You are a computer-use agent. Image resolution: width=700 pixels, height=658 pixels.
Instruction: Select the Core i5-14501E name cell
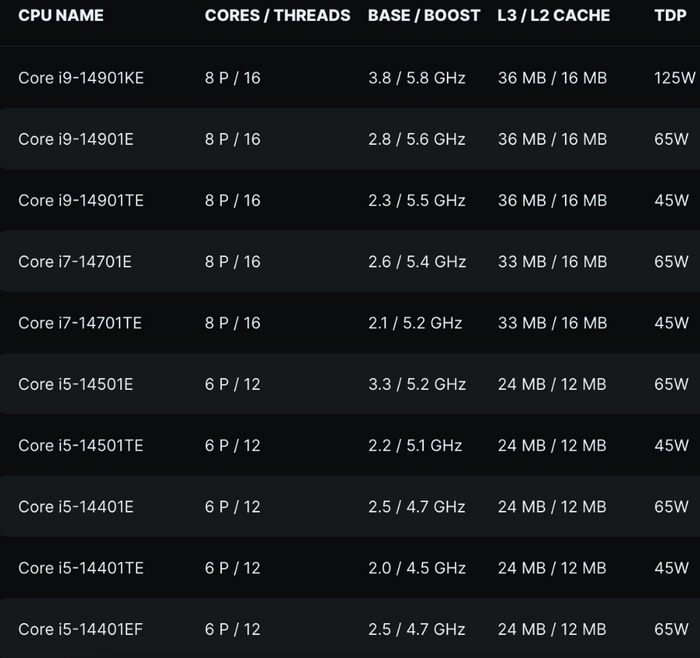[76, 384]
